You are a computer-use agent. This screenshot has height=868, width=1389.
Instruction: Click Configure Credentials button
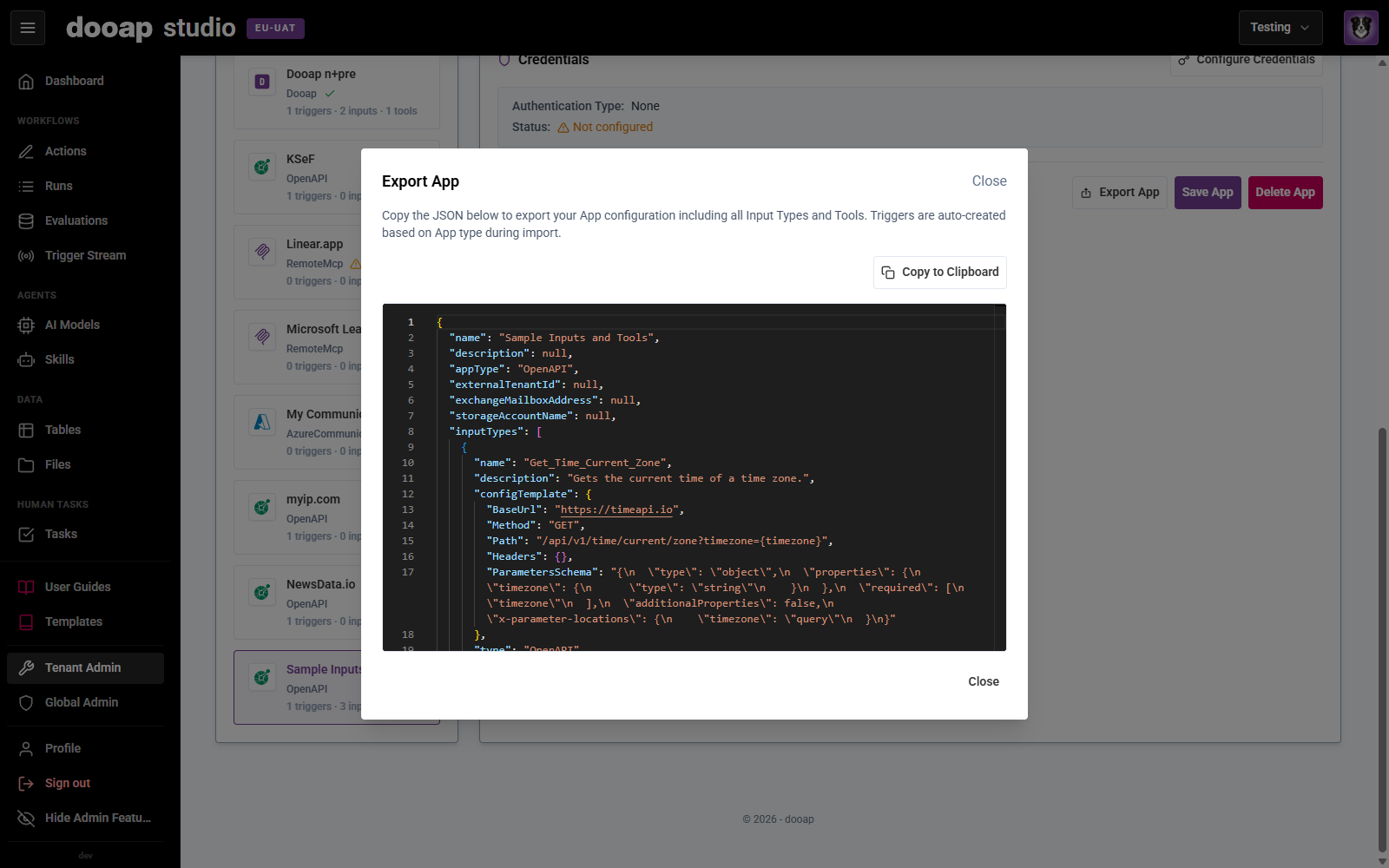point(1247,61)
